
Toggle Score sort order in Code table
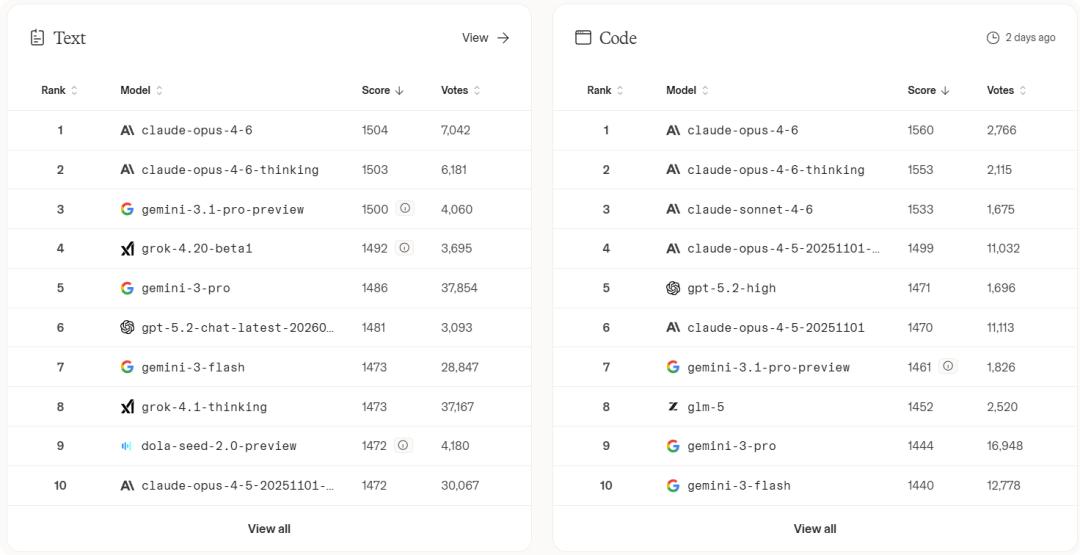928,90
